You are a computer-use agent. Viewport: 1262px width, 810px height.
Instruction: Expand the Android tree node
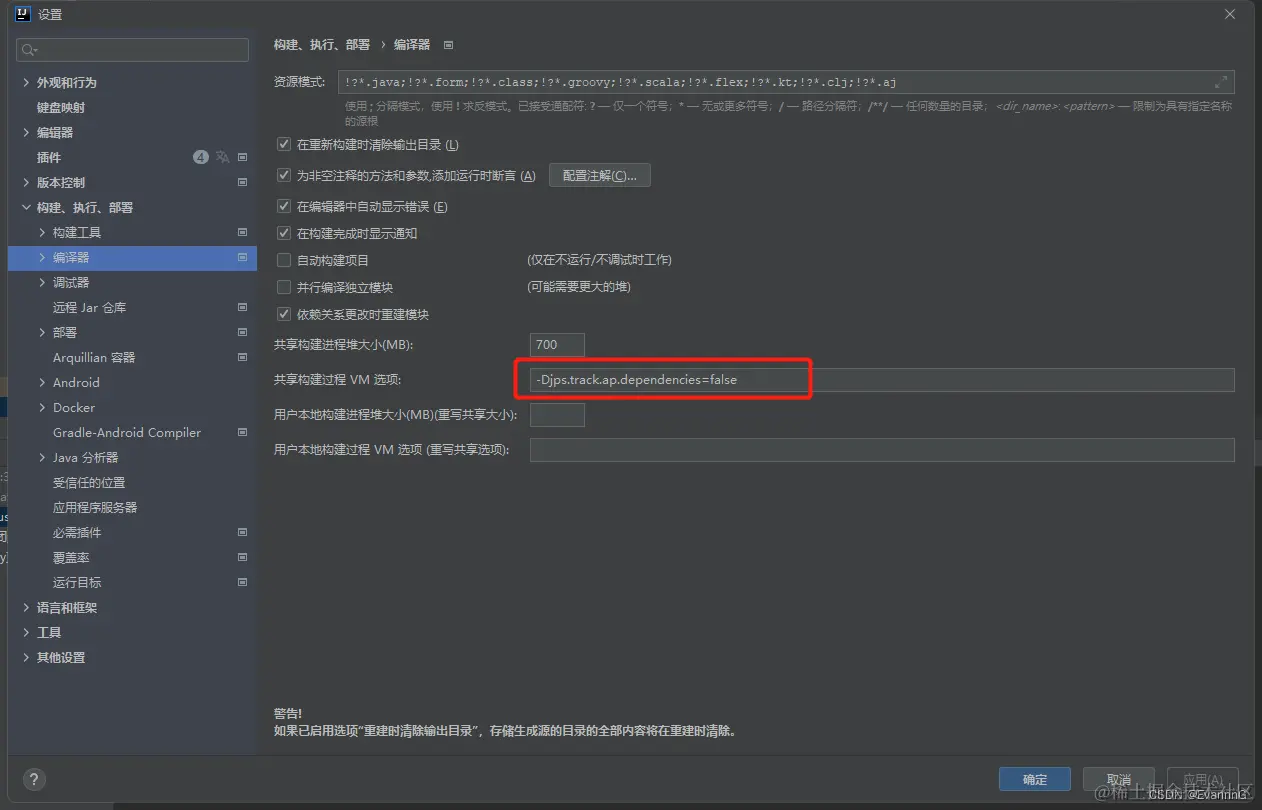pos(42,382)
